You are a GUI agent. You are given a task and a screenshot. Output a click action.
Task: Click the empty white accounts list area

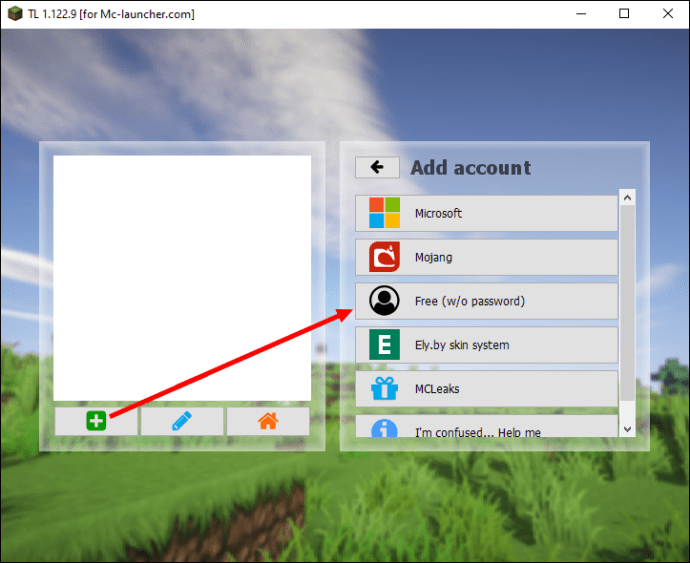(x=182, y=278)
